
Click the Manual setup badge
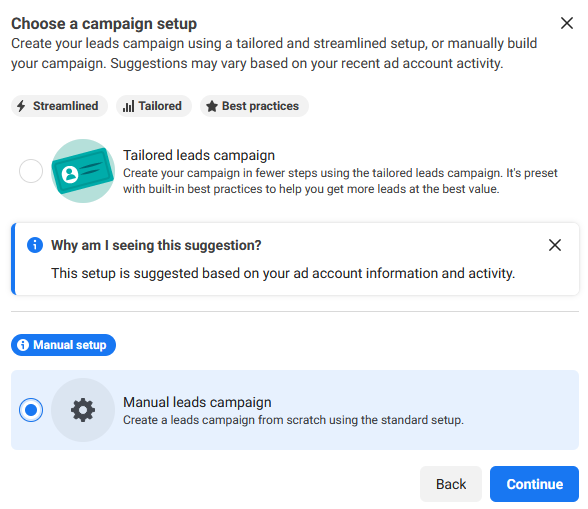point(63,345)
